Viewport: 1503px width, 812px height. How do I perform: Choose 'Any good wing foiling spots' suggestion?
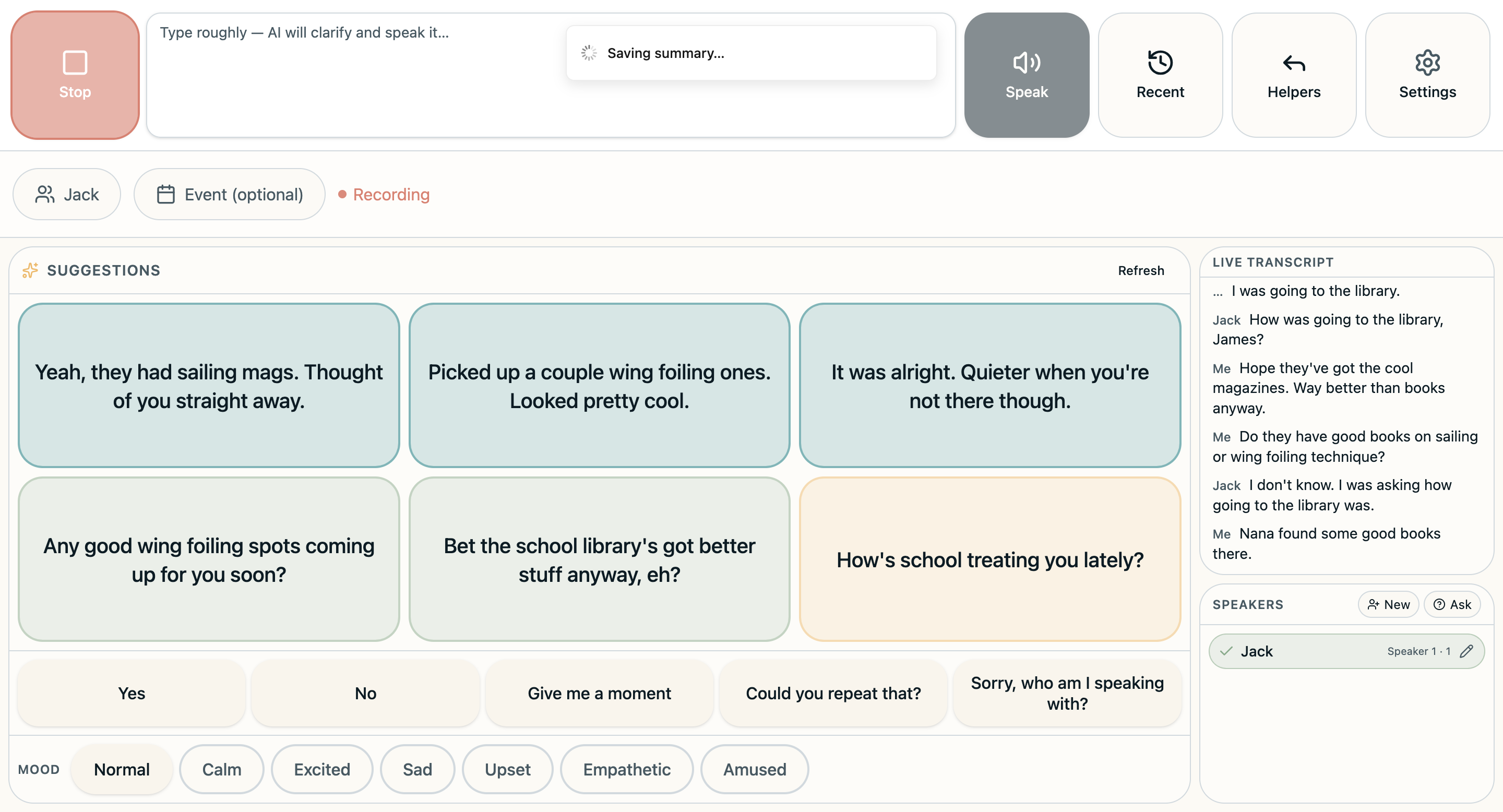coord(209,559)
